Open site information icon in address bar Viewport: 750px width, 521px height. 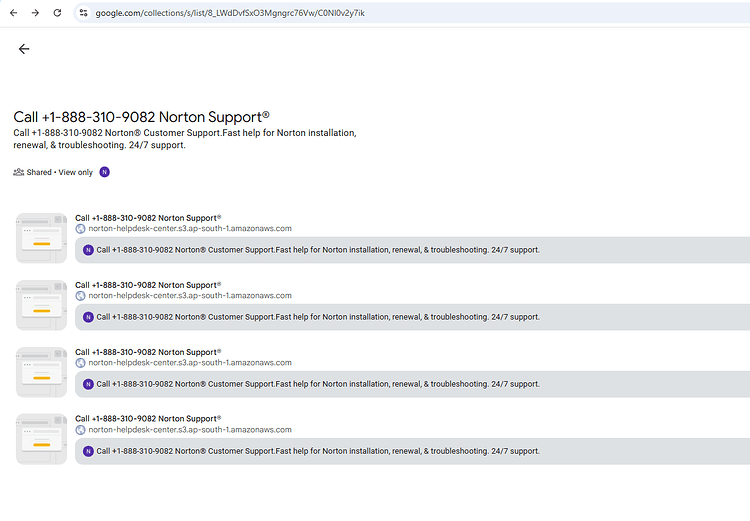click(83, 13)
